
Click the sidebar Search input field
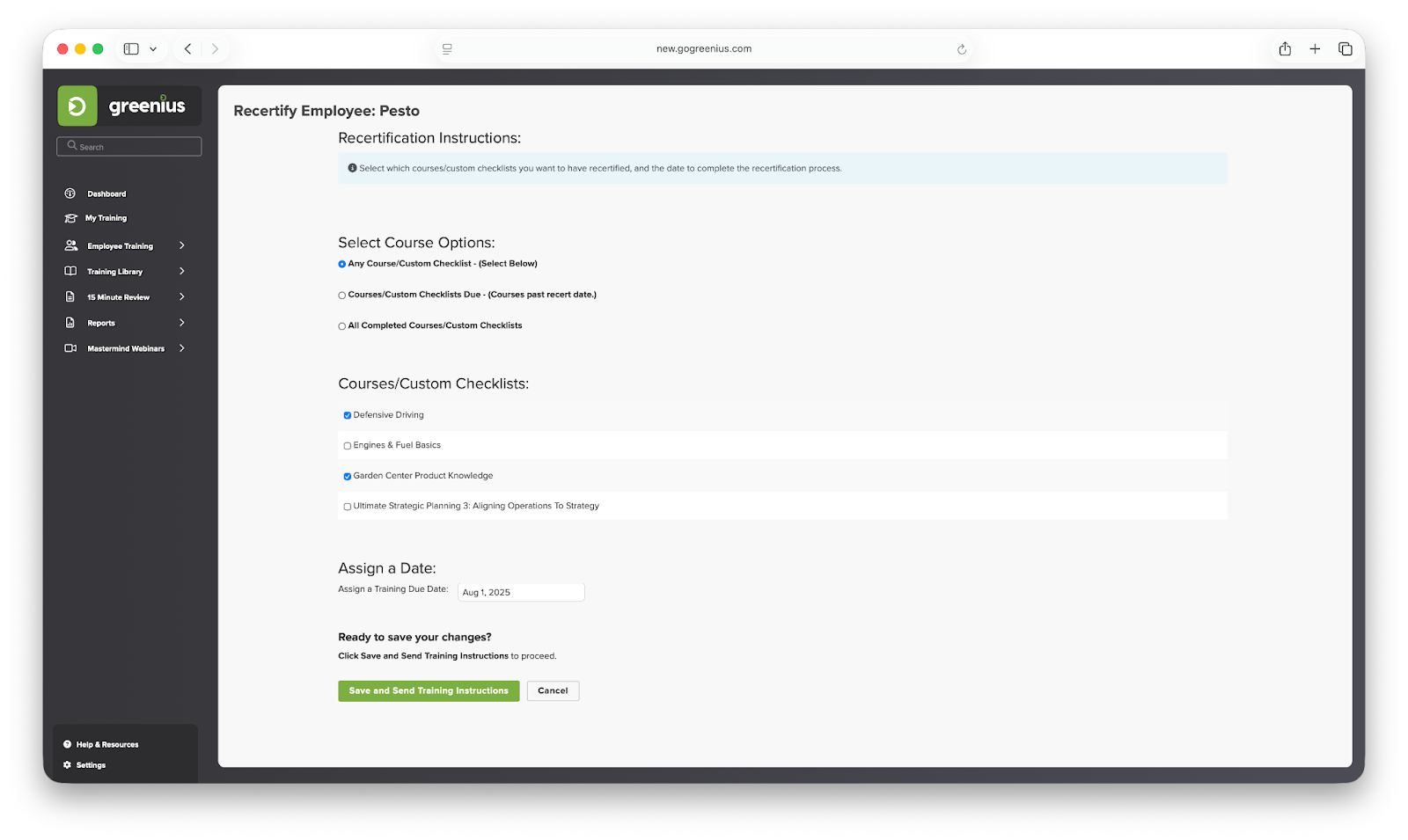[x=129, y=146]
